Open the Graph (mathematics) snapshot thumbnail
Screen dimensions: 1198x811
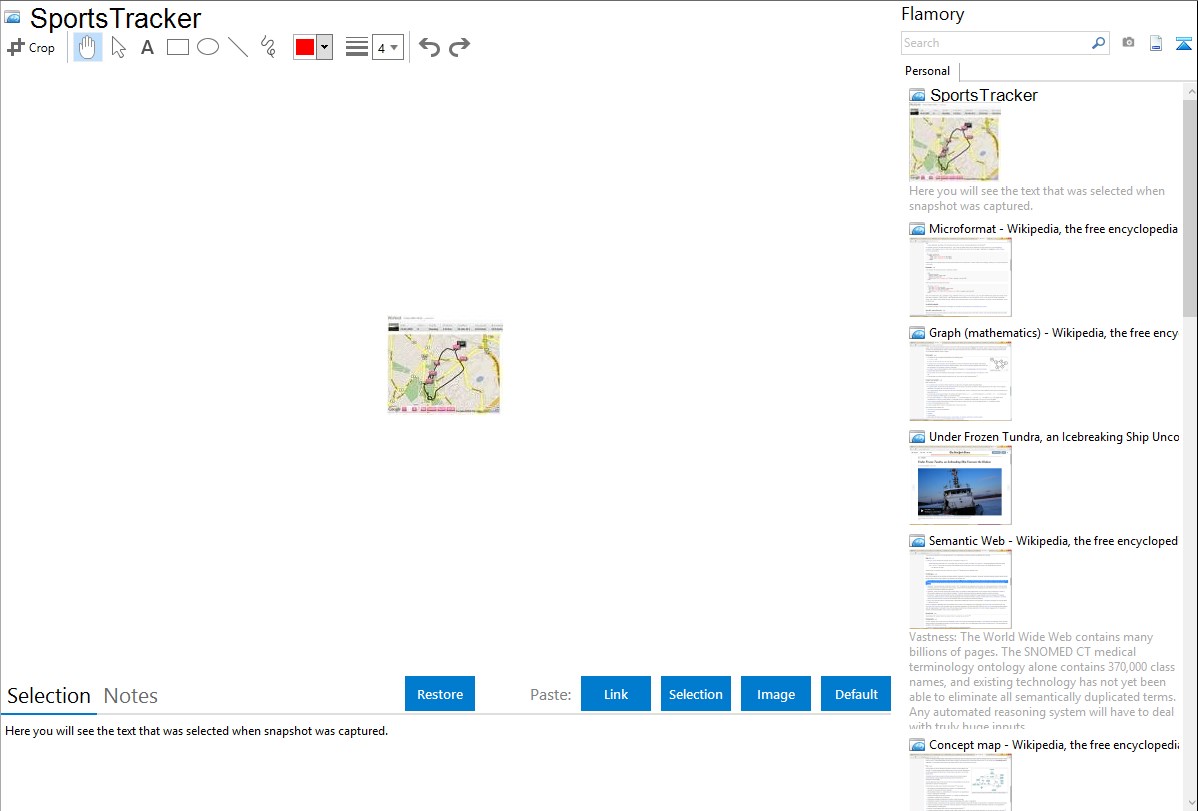click(x=960, y=381)
